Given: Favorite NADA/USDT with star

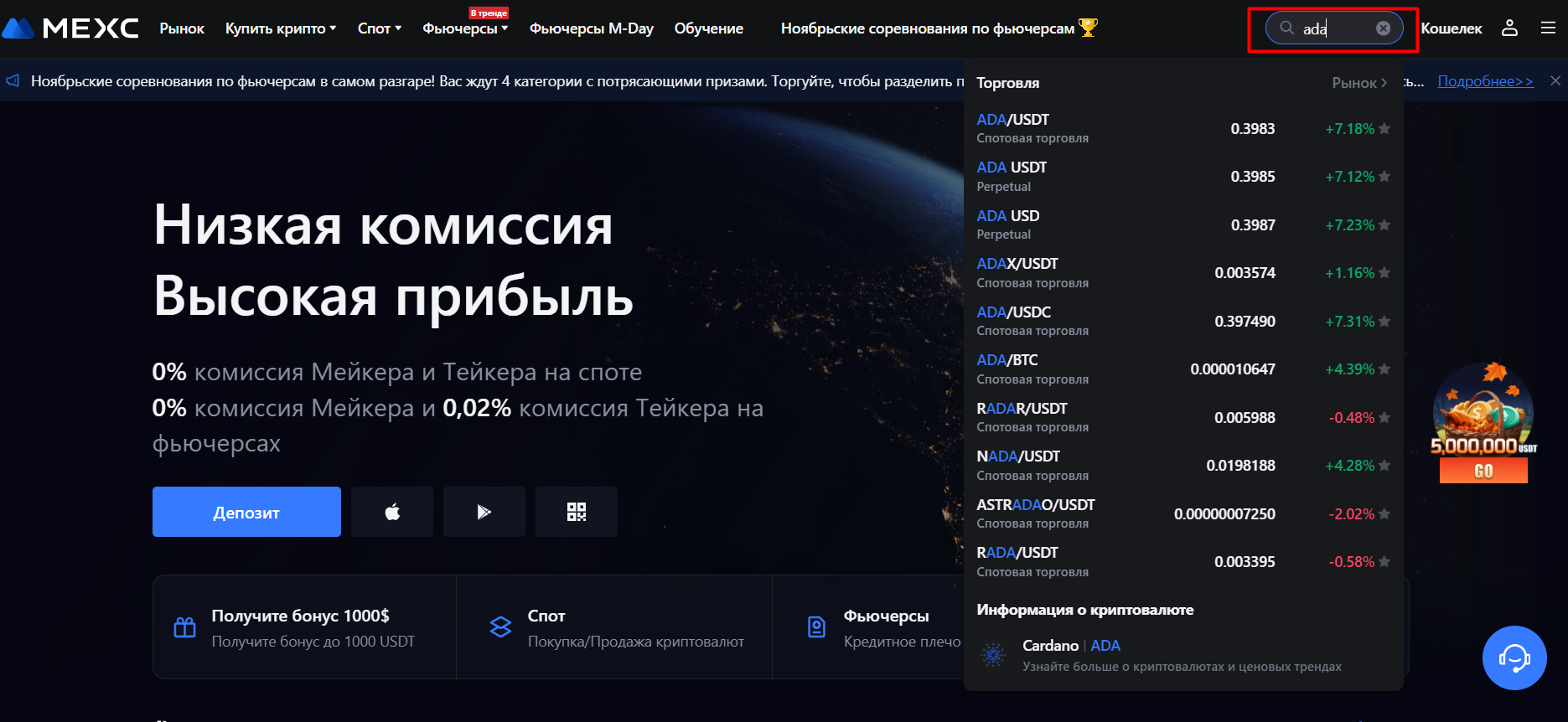Looking at the screenshot, I should click(1384, 466).
